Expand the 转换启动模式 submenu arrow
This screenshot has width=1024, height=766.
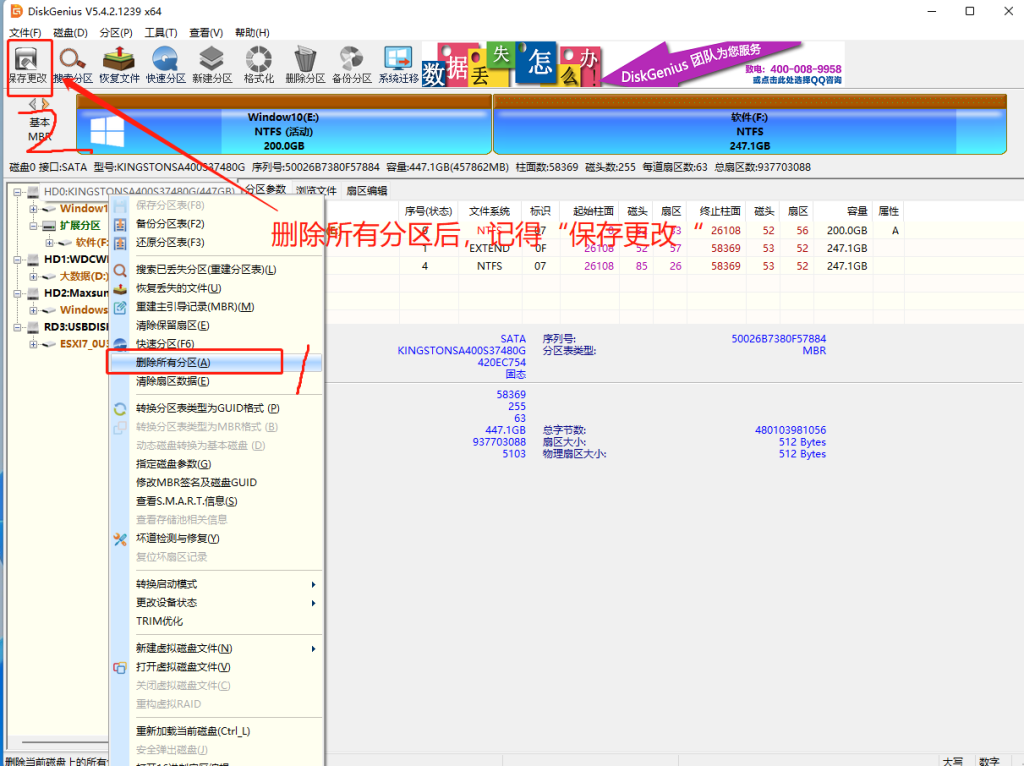[313, 584]
